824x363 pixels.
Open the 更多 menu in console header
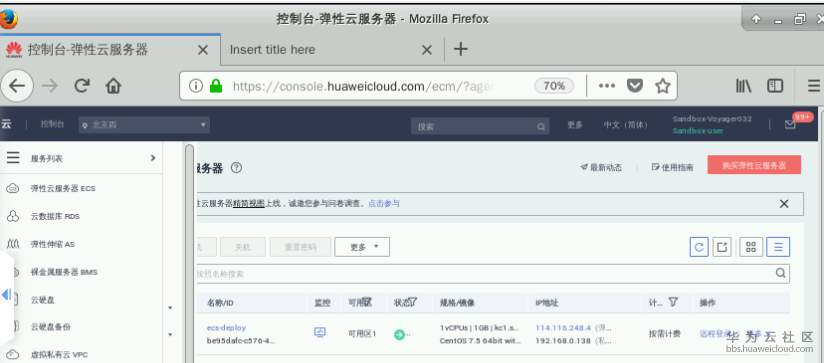[x=574, y=126]
